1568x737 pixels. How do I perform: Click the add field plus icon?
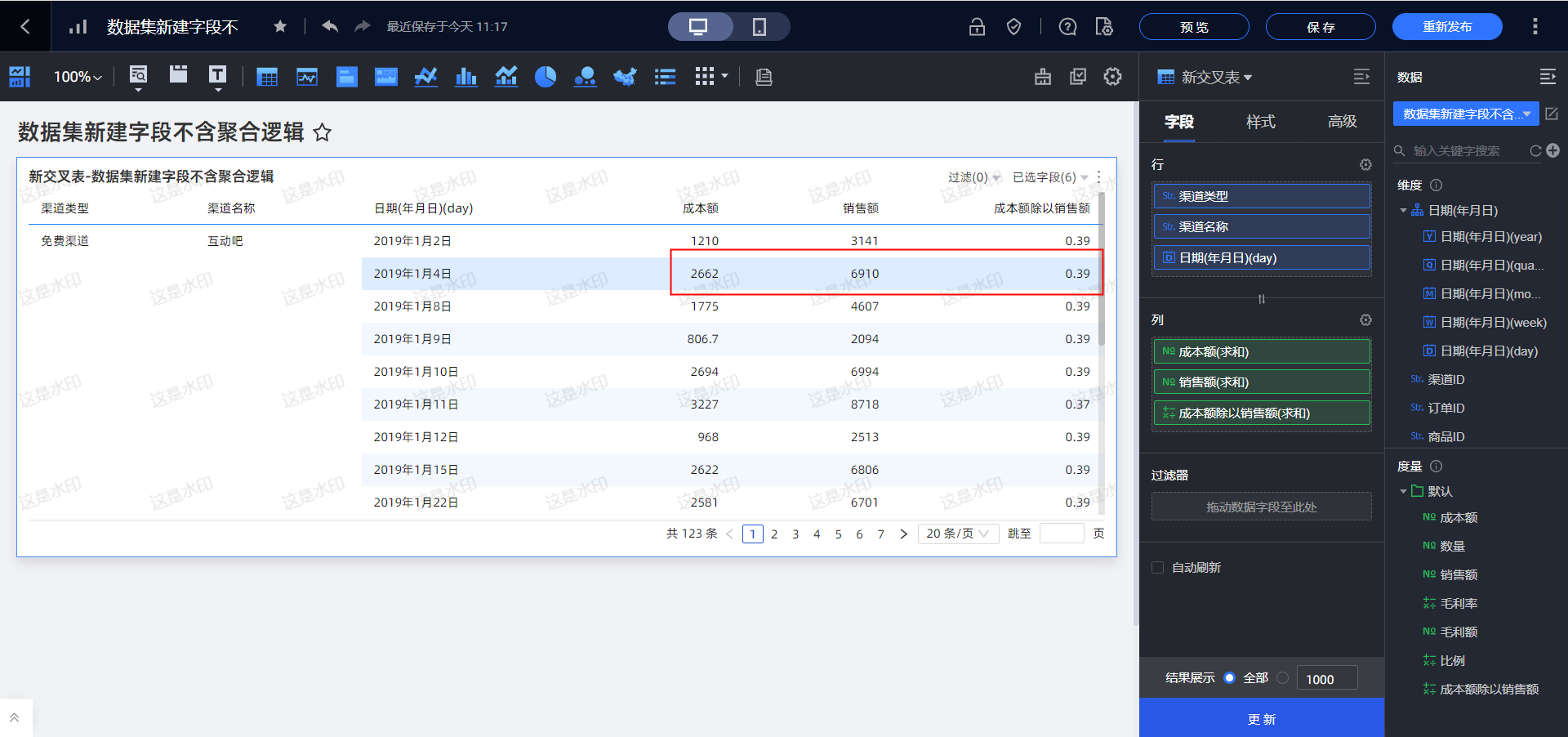click(1553, 150)
